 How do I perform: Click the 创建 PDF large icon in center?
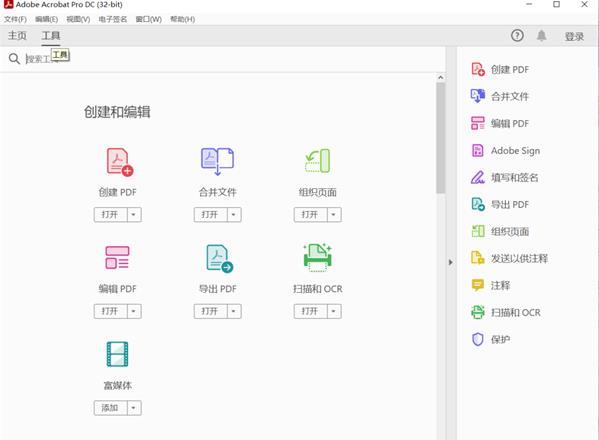click(x=120, y=162)
